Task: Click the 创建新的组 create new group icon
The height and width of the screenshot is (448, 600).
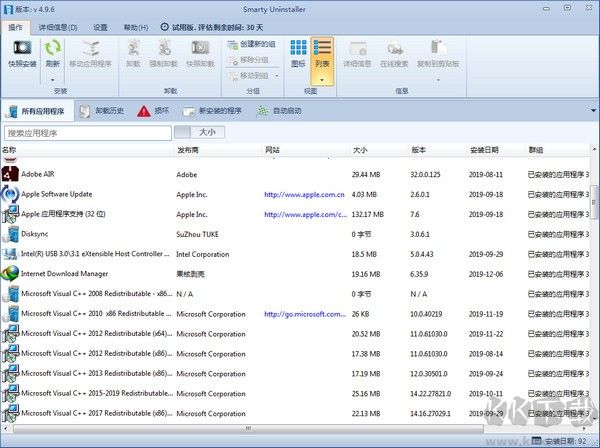Action: click(218, 45)
